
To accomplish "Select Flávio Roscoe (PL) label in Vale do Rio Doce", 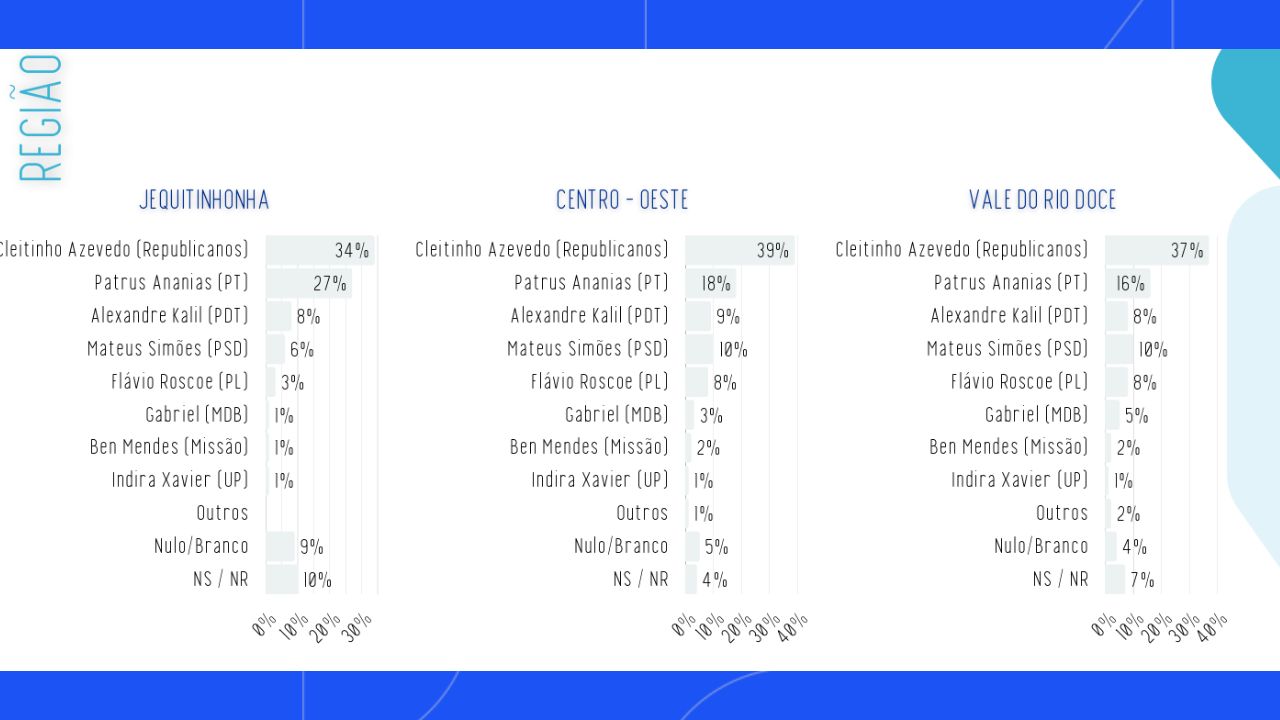I will (1020, 382).
